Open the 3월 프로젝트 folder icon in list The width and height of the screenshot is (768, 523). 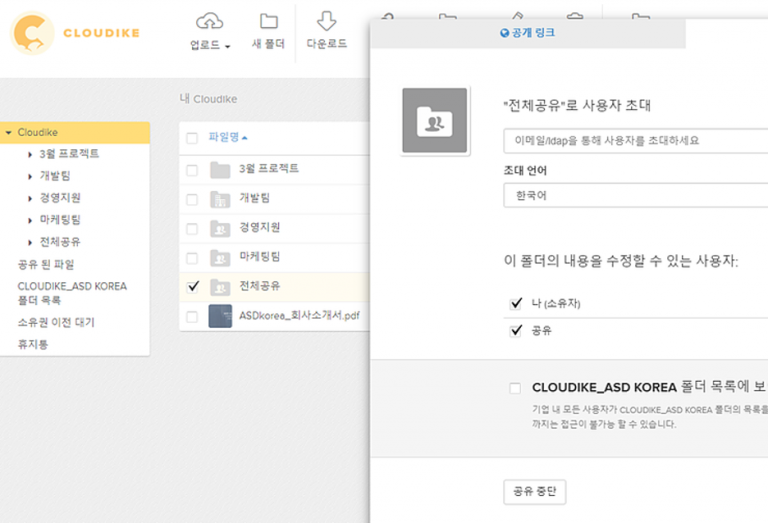pyautogui.click(x=220, y=170)
